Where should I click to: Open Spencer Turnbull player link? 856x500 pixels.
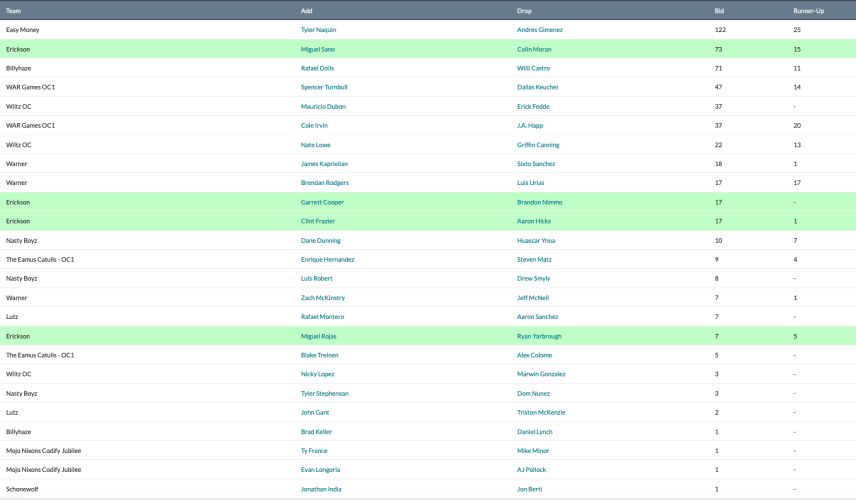click(x=324, y=87)
